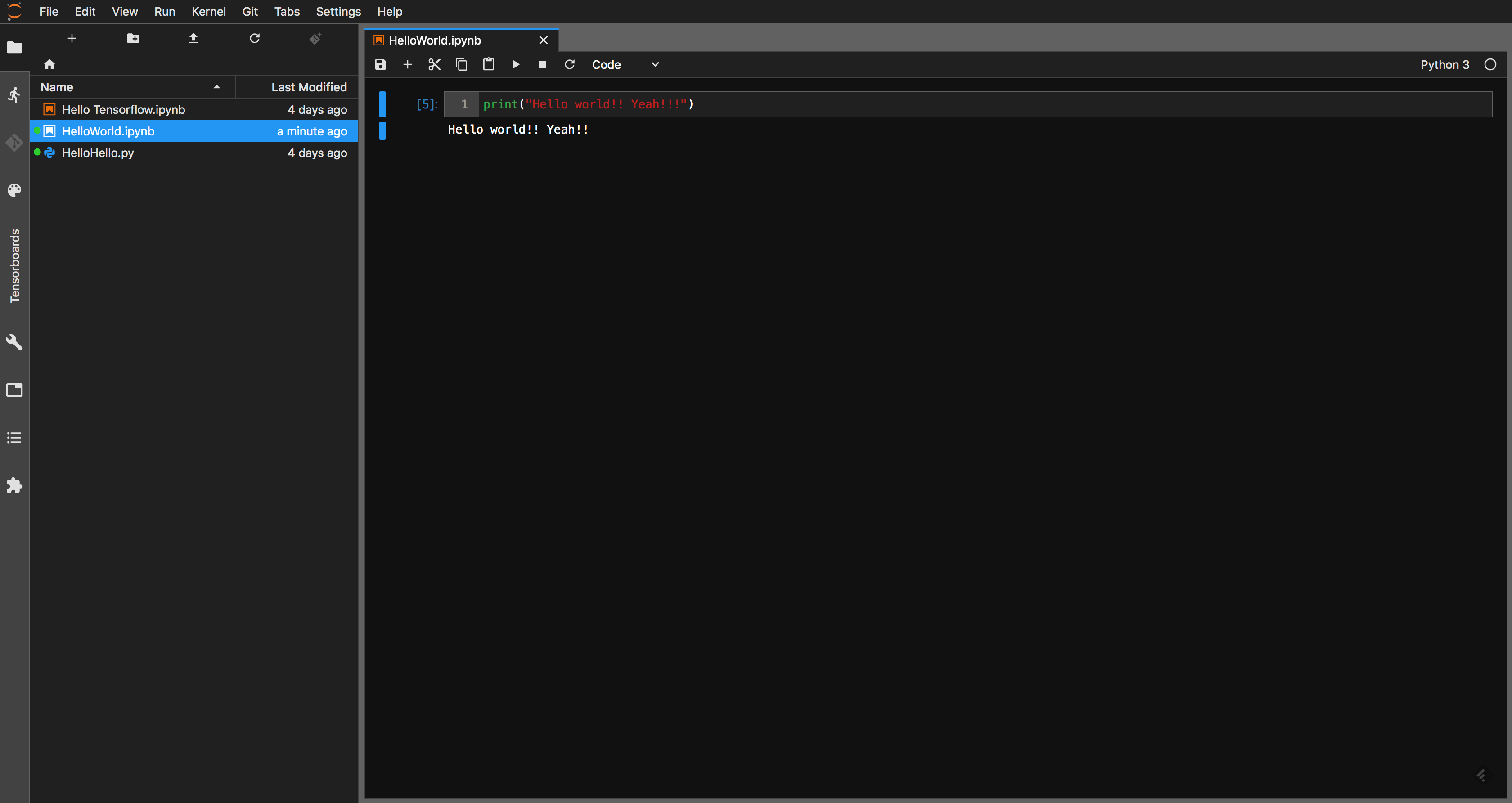This screenshot has height=803, width=1512.
Task: Click the Copy cells button
Action: point(461,65)
